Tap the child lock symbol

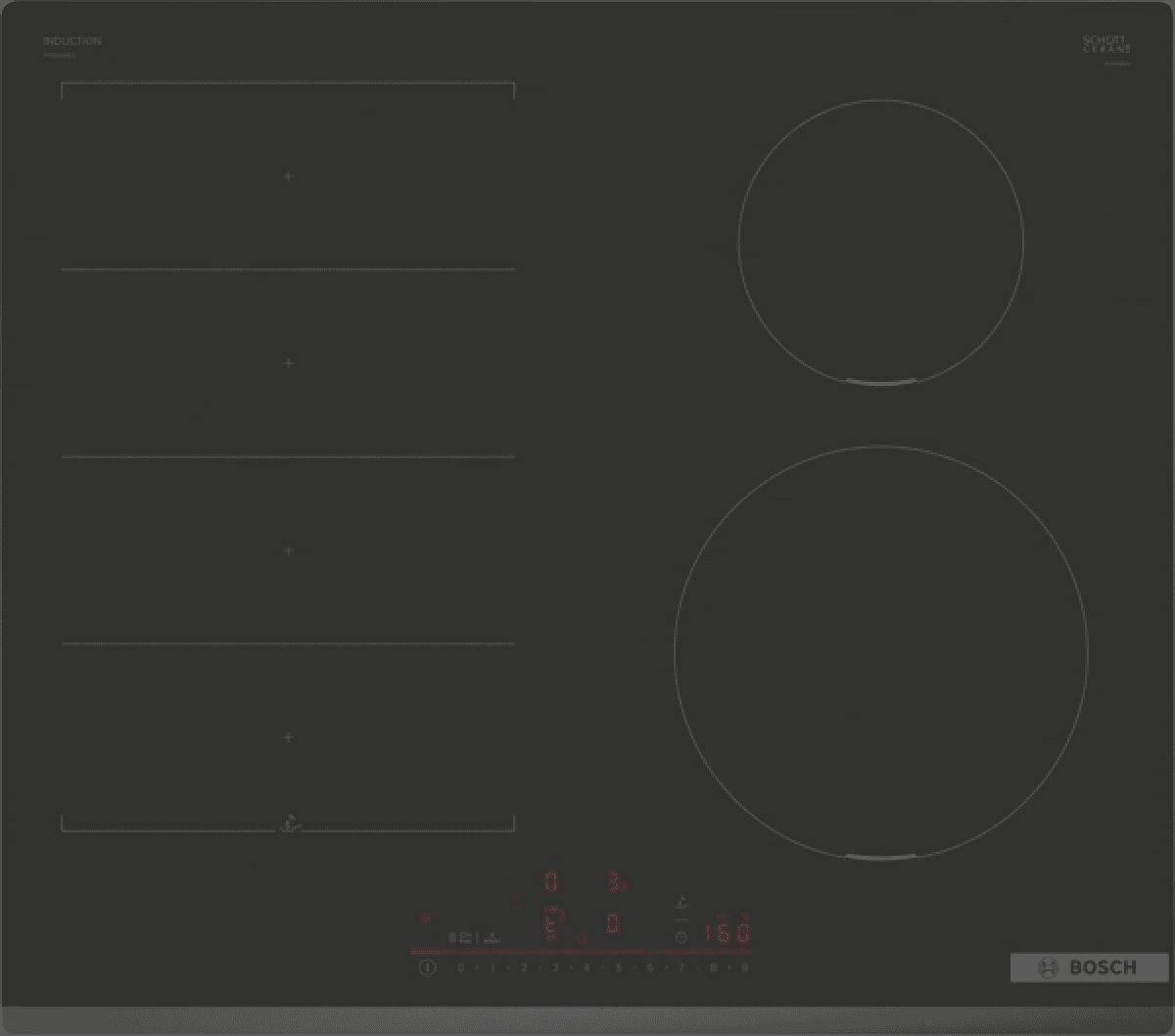(424, 918)
